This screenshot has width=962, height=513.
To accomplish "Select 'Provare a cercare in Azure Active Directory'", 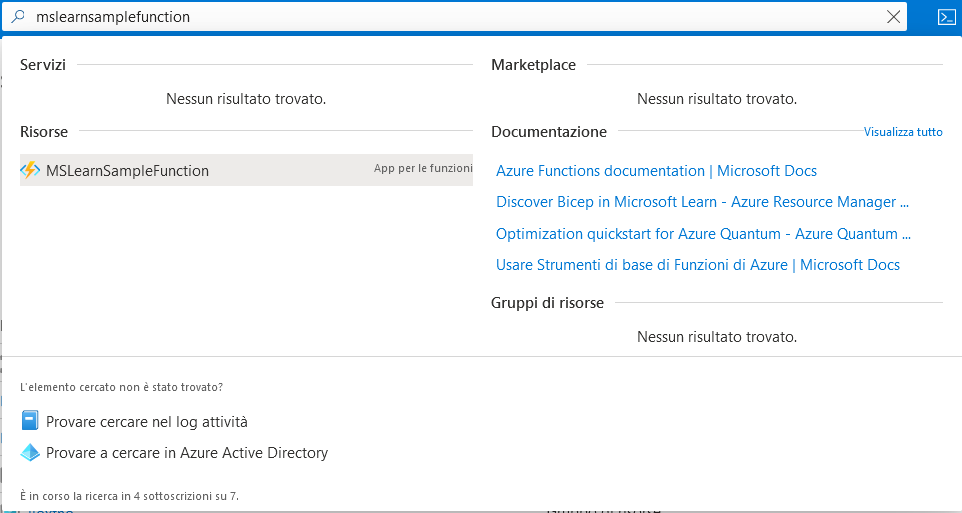I will coord(187,453).
